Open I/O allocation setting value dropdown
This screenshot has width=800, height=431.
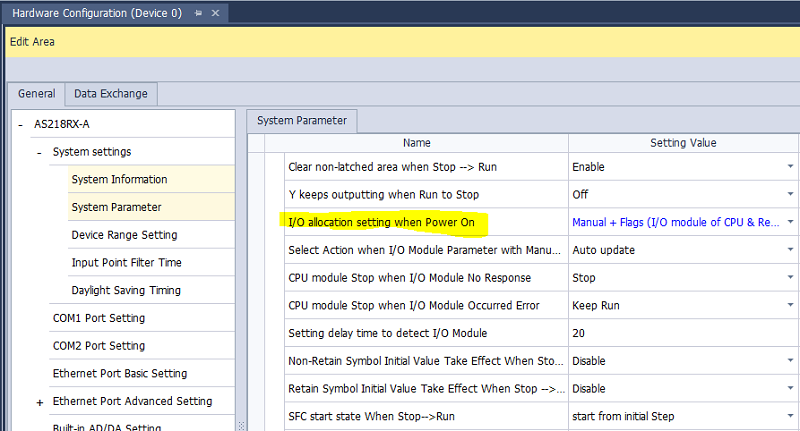pyautogui.click(x=789, y=222)
